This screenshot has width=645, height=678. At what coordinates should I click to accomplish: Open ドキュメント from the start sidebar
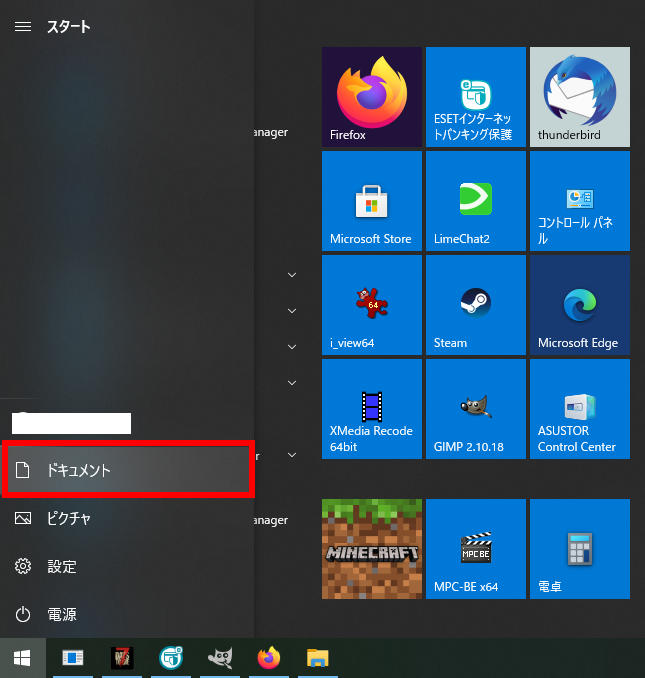click(x=128, y=470)
